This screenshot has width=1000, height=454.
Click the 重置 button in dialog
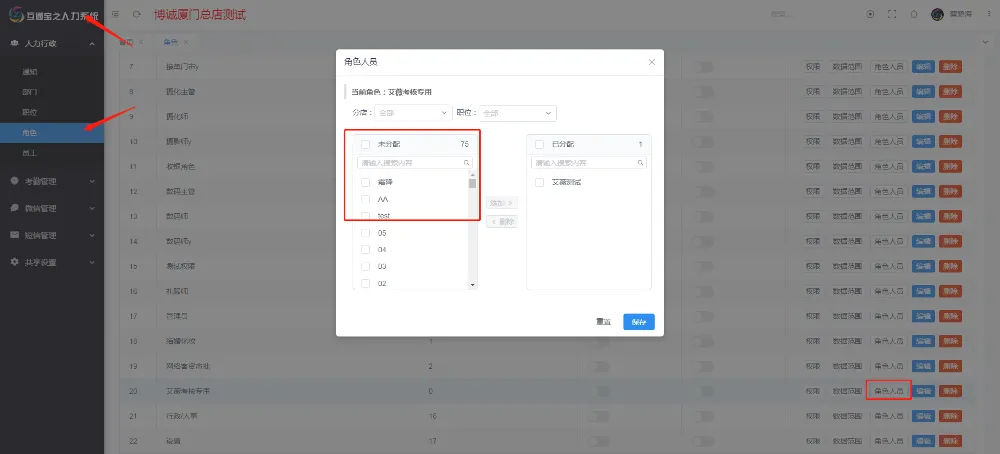(x=603, y=322)
